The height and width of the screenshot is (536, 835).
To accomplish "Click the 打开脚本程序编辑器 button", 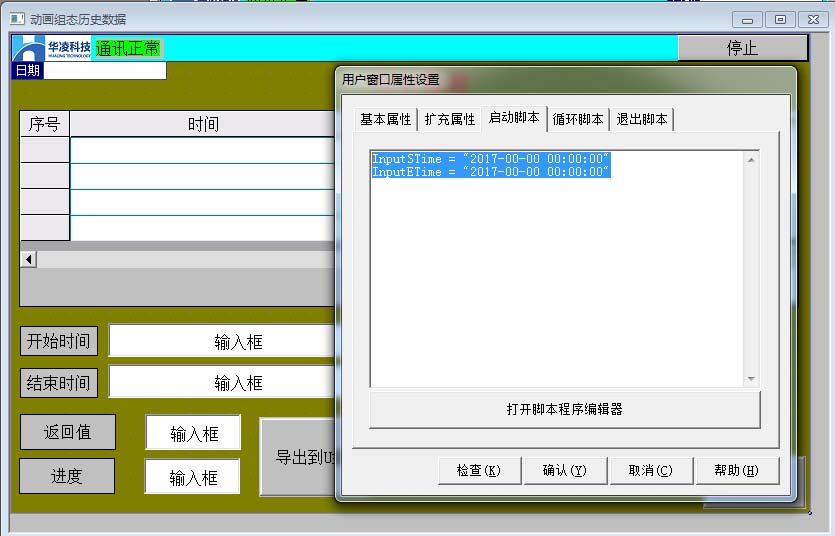I will (x=565, y=409).
